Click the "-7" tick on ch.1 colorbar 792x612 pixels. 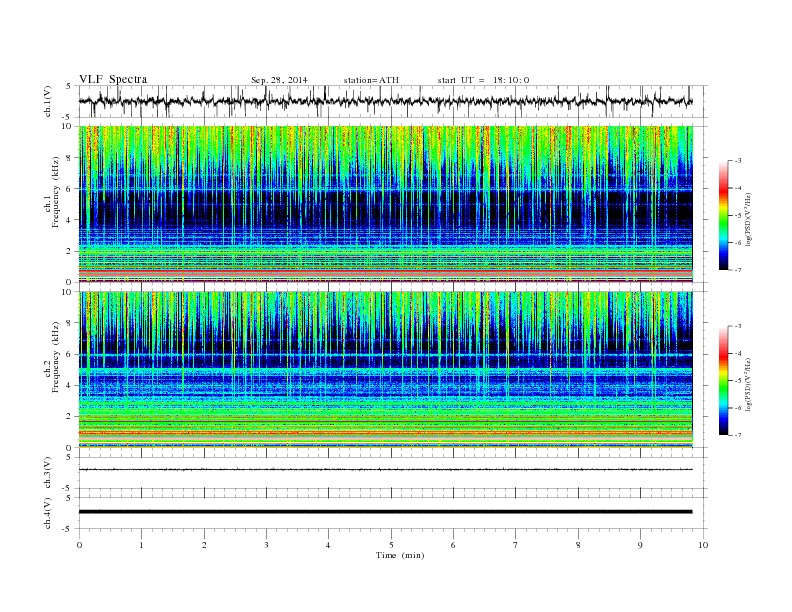click(x=738, y=270)
